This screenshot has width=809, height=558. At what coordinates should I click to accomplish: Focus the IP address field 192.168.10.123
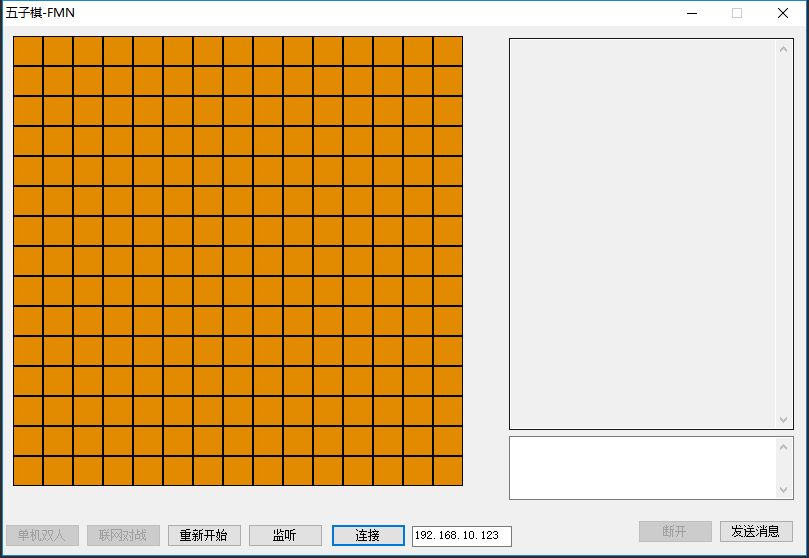461,536
